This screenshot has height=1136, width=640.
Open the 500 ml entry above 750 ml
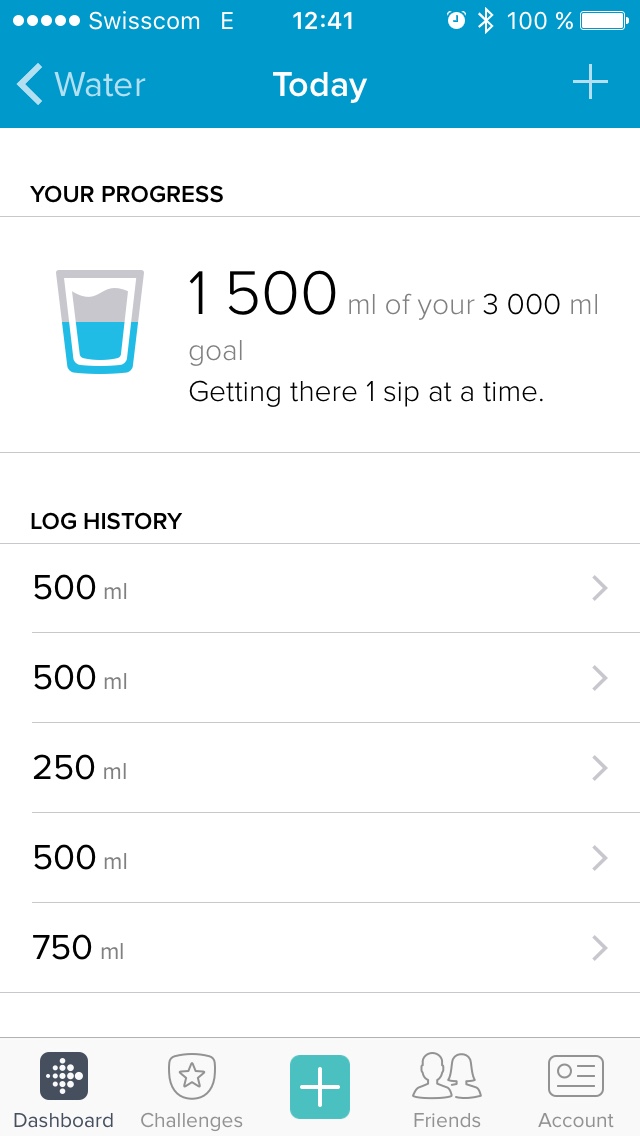click(320, 858)
